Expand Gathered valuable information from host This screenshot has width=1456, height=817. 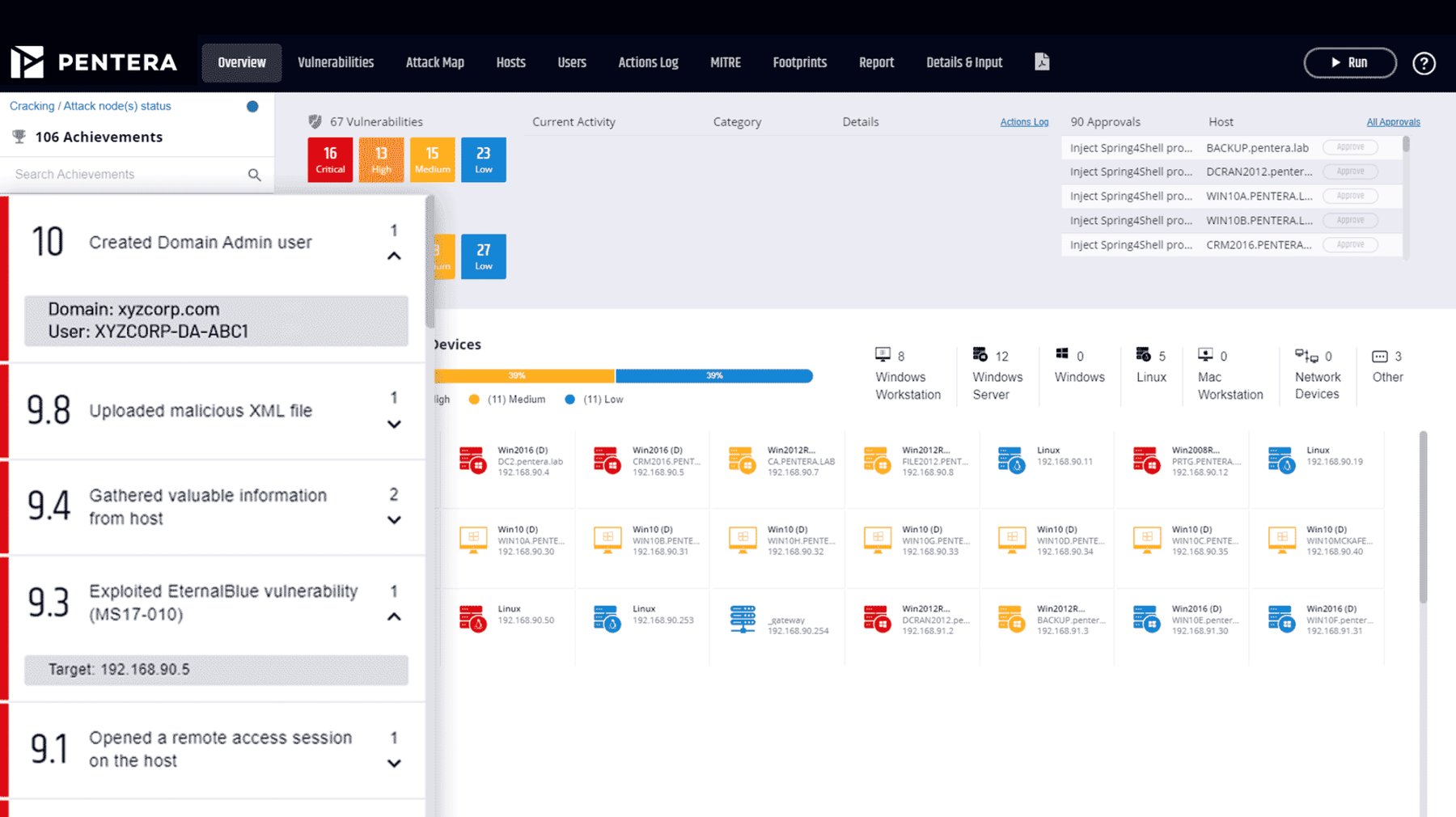394,520
